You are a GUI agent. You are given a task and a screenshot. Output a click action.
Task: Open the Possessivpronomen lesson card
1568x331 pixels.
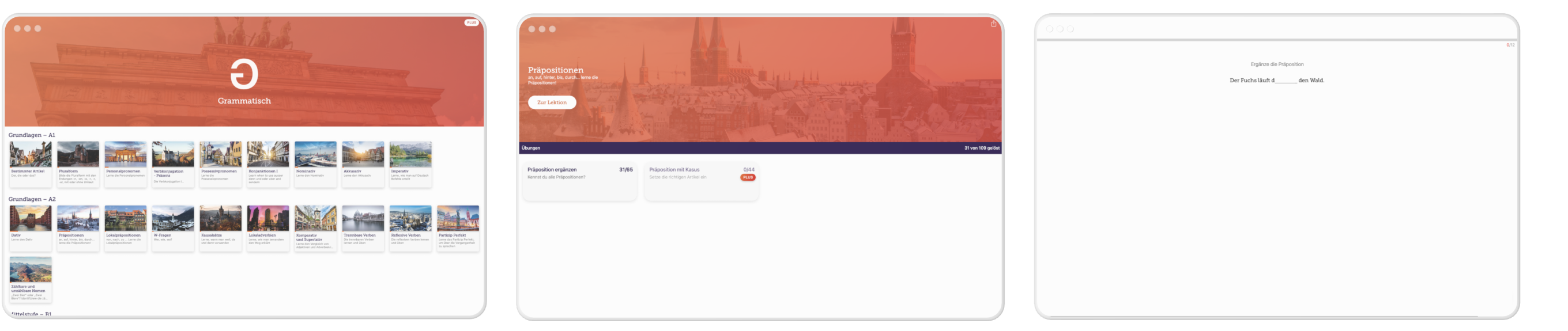(x=220, y=165)
